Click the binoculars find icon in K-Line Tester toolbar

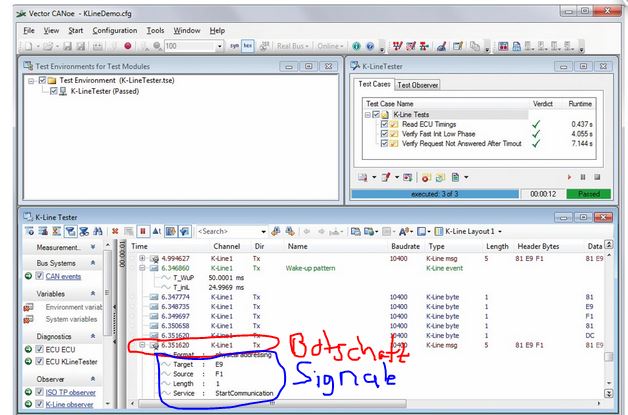pyautogui.click(x=97, y=231)
